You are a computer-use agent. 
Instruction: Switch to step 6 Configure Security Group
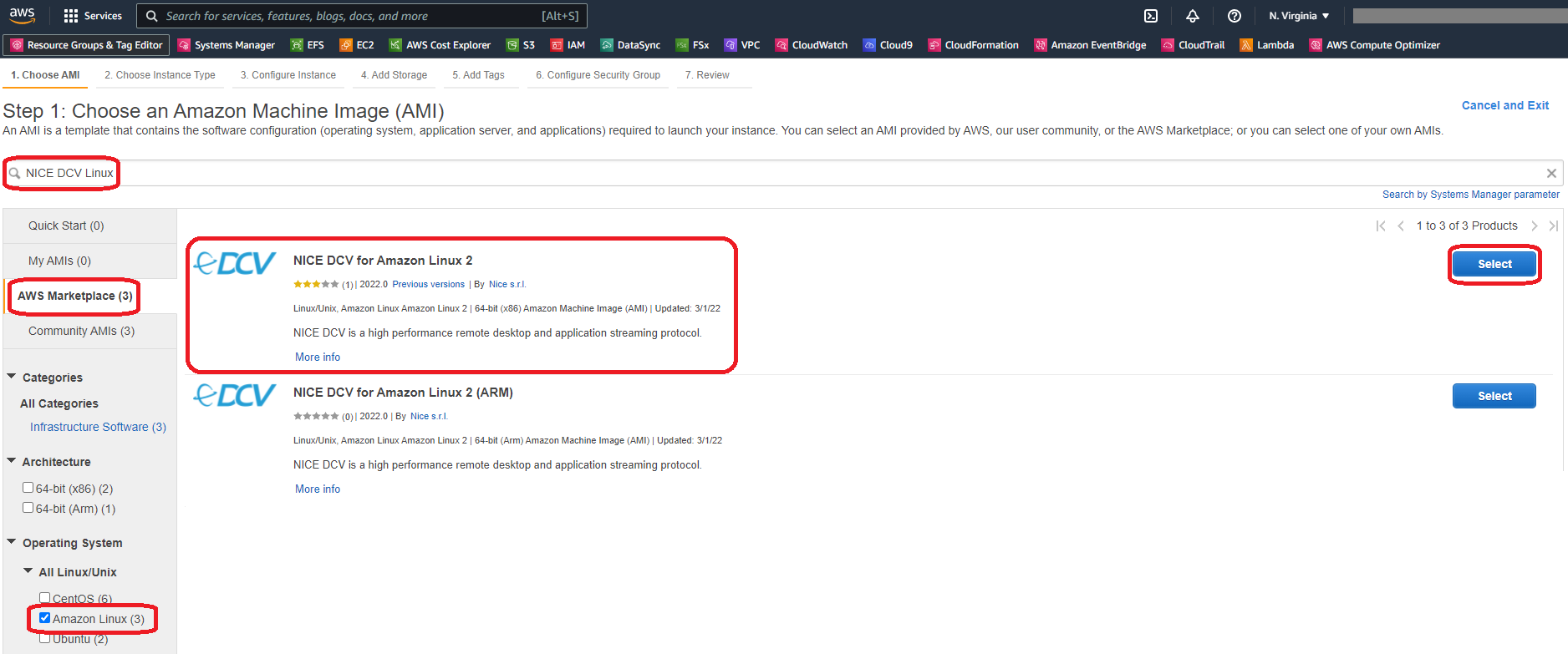[598, 75]
